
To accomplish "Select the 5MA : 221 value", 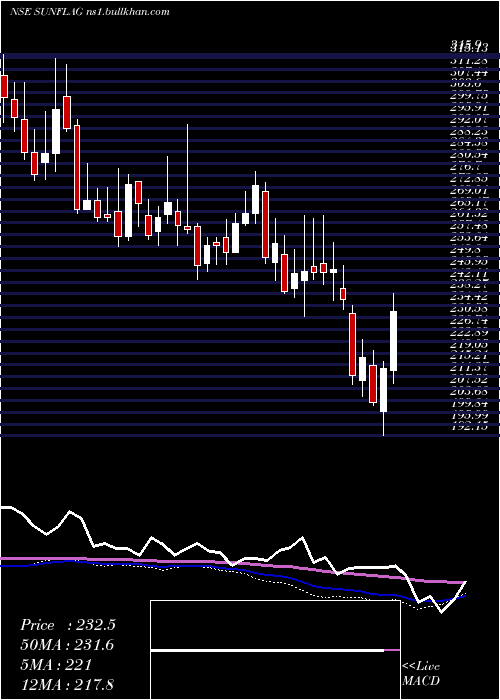I will [56, 665].
